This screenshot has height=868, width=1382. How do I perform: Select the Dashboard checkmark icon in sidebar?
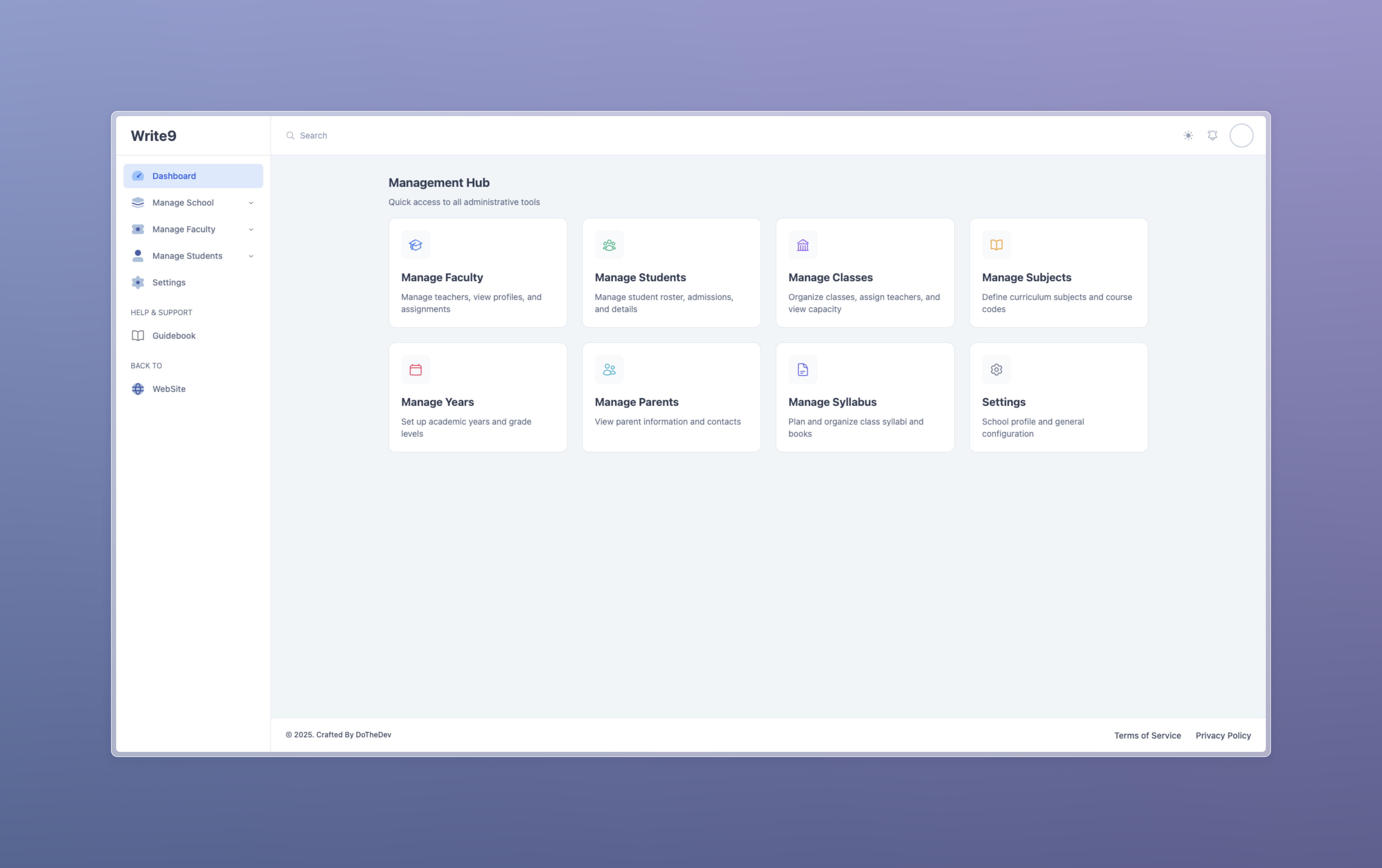138,175
